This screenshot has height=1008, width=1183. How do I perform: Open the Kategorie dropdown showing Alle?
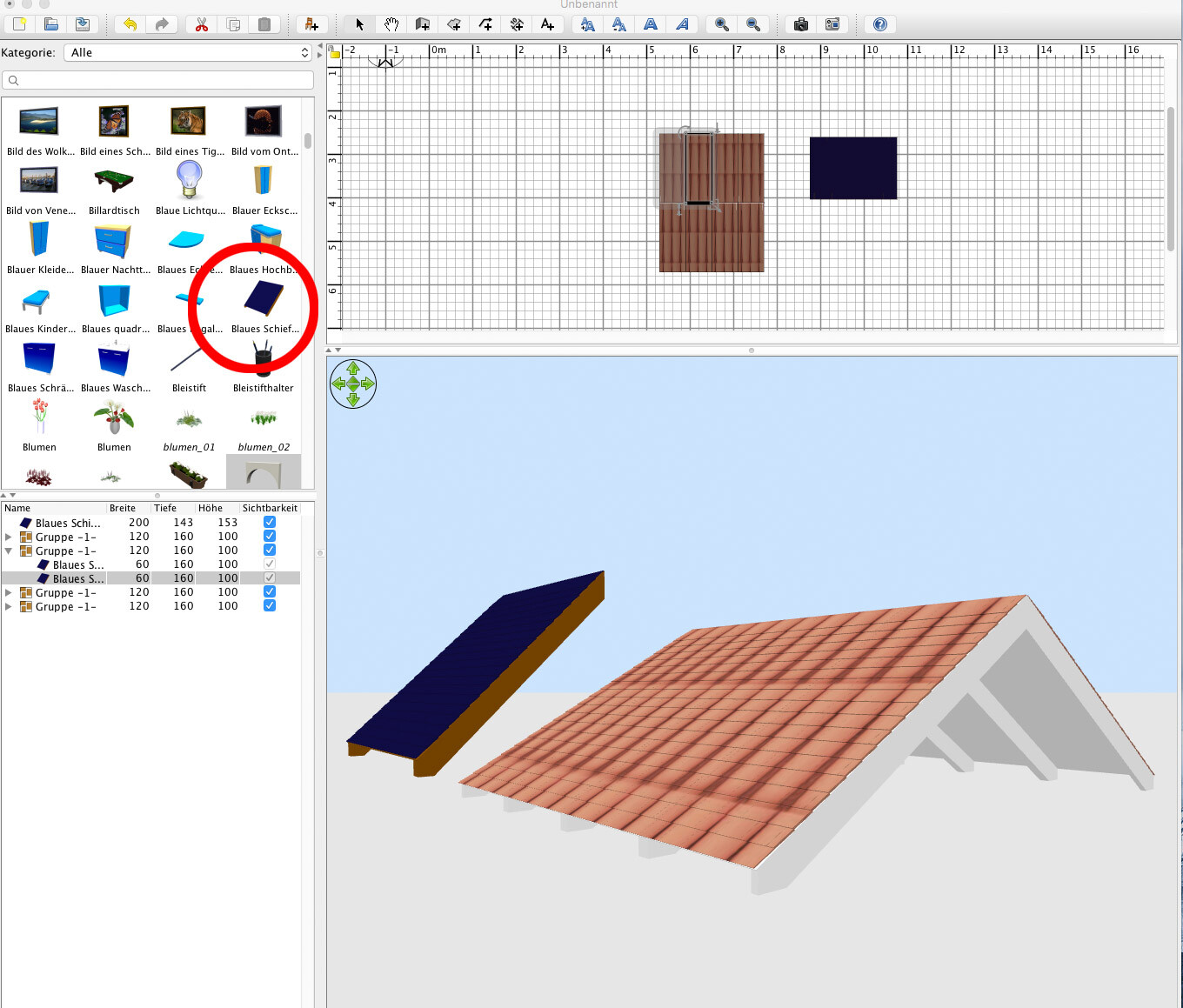point(188,53)
